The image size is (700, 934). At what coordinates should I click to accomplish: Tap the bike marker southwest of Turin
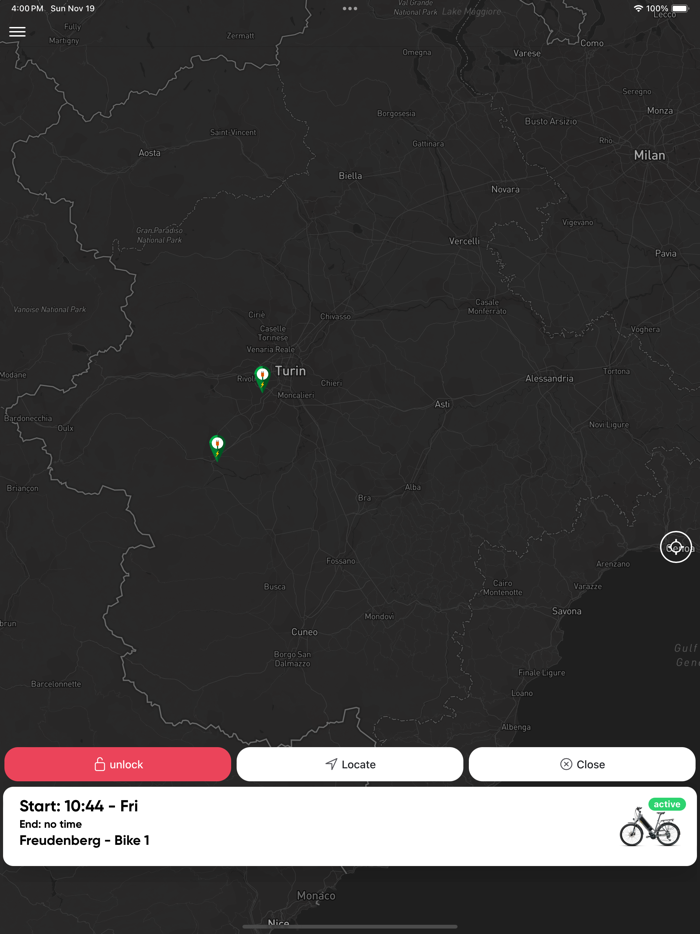pos(217,447)
